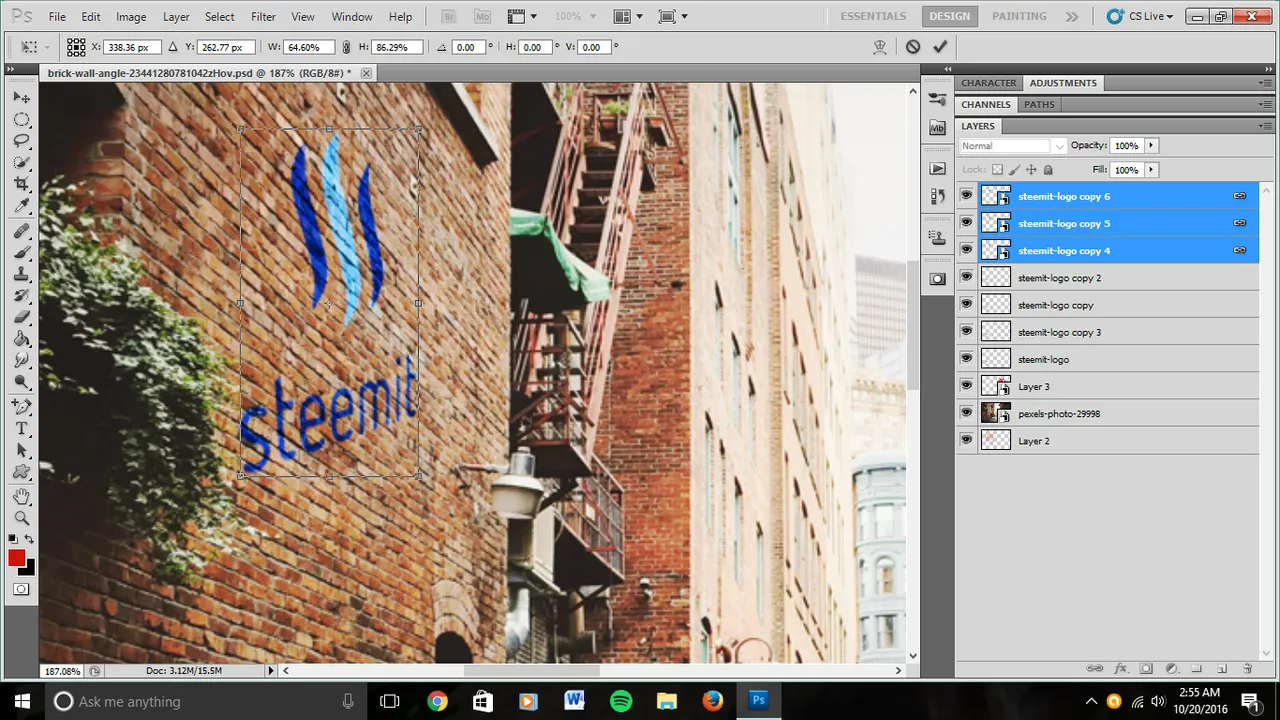This screenshot has height=720, width=1280.
Task: Toggle visibility of Layer 2
Action: point(966,440)
